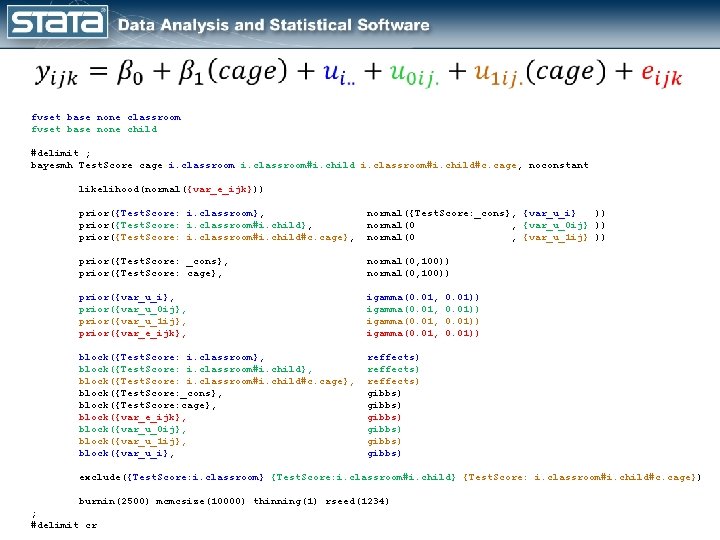The height and width of the screenshot is (540, 720).
Task: Click the 'prior({var_u_i},' line
Action: pyautogui.click(x=126, y=297)
